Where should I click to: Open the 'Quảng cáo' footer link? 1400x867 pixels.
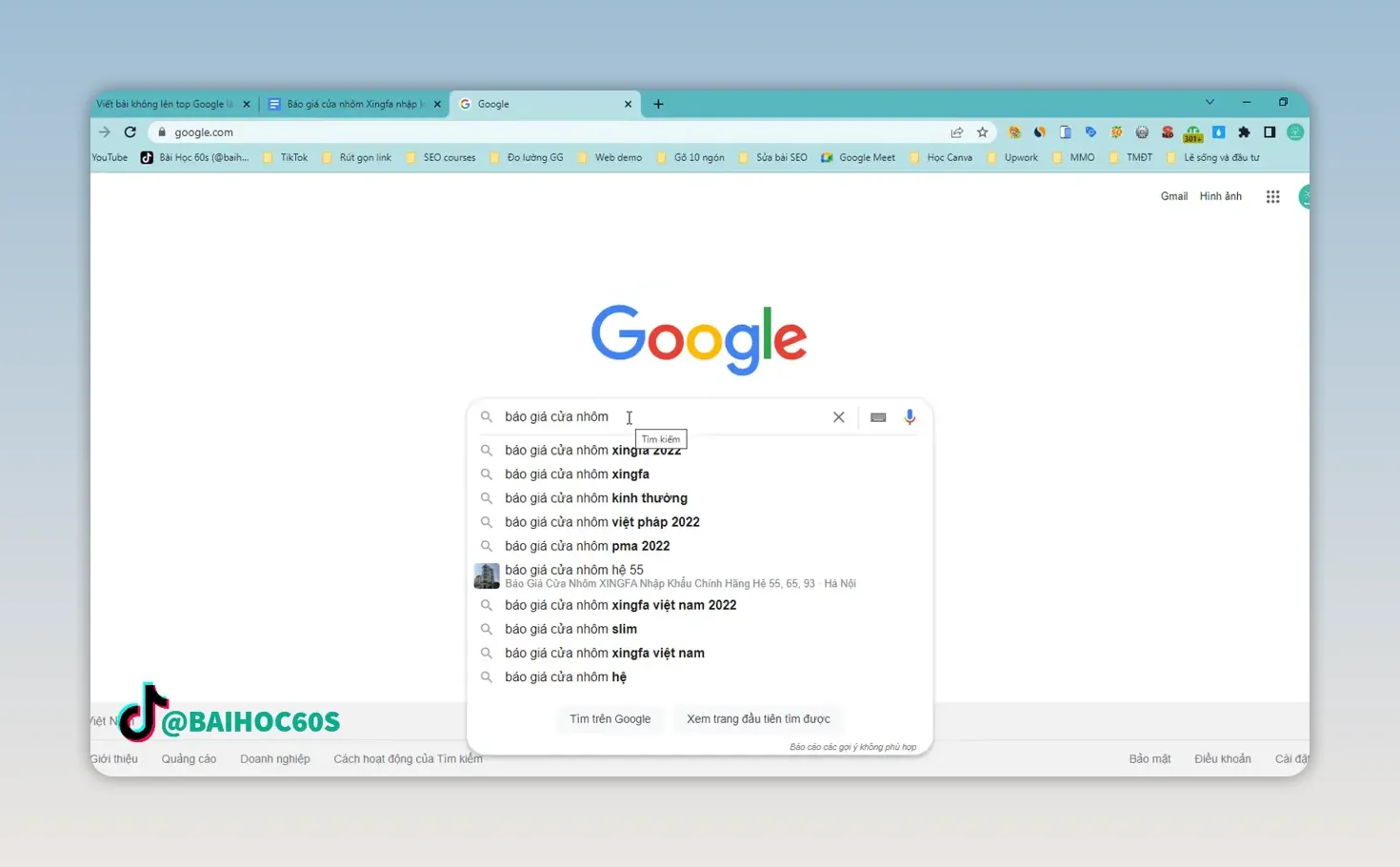(x=189, y=758)
